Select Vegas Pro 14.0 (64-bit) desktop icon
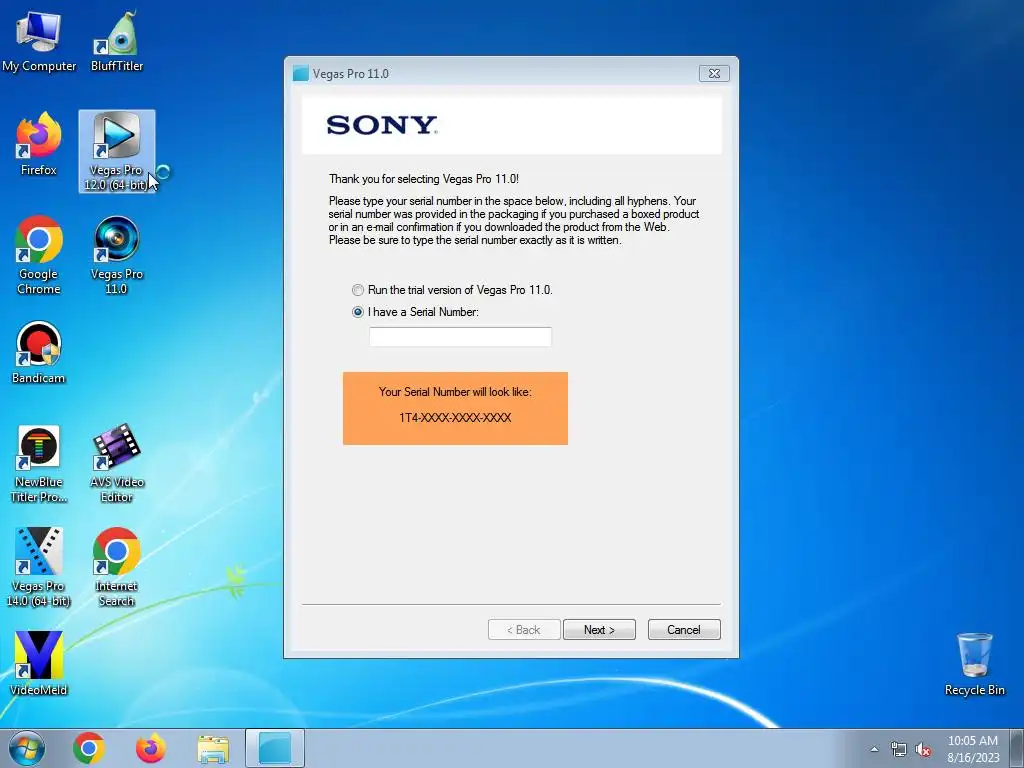The image size is (1024, 768). point(39,568)
